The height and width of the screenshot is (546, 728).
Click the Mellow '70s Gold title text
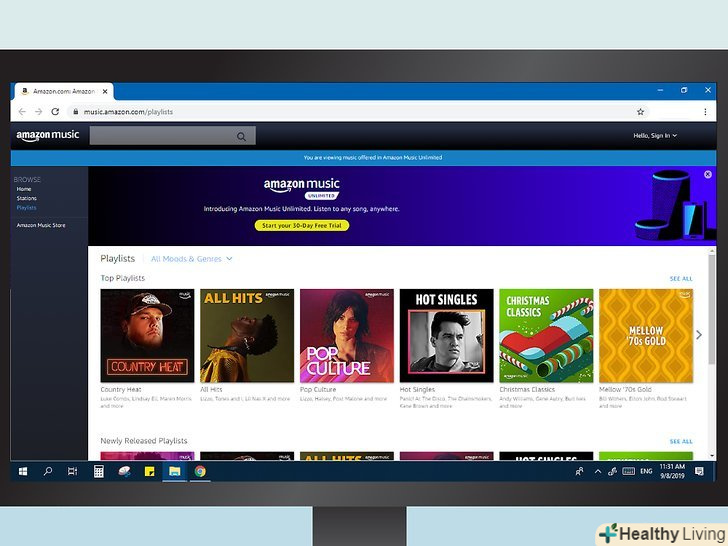click(625, 390)
